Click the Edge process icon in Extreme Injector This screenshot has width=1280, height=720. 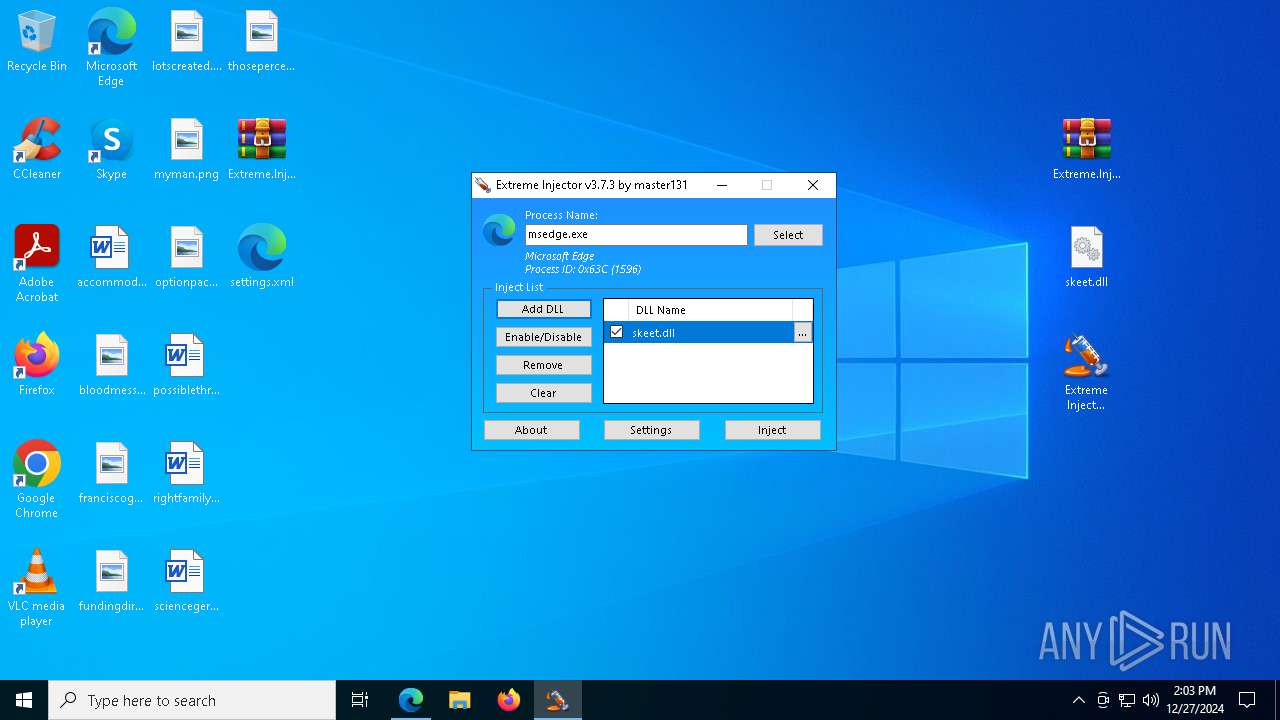point(499,231)
